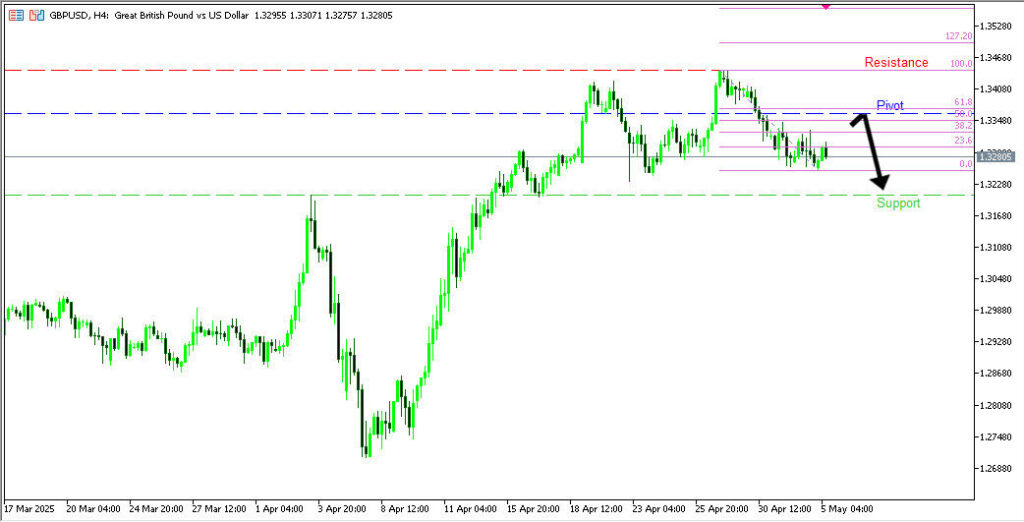The image size is (1024, 522).
Task: Click the Fibonacci 0.0 level label
Action: 964,164
